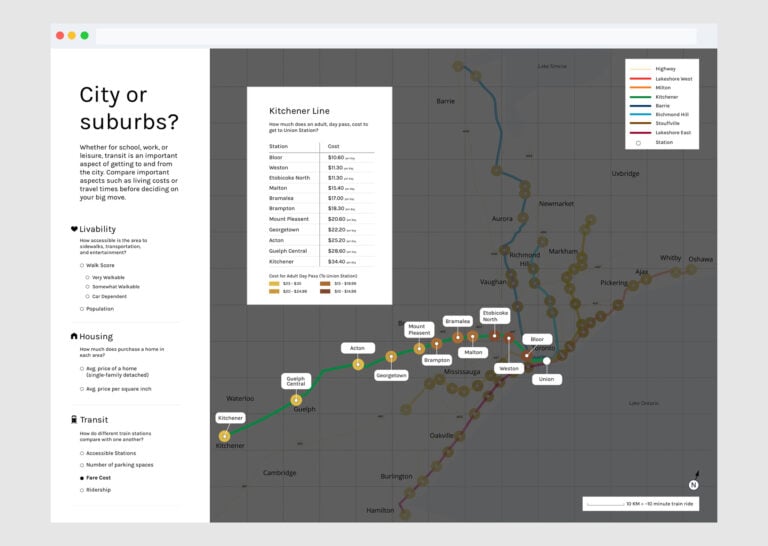Click the Transit train icon
This screenshot has width=768, height=546.
74,420
